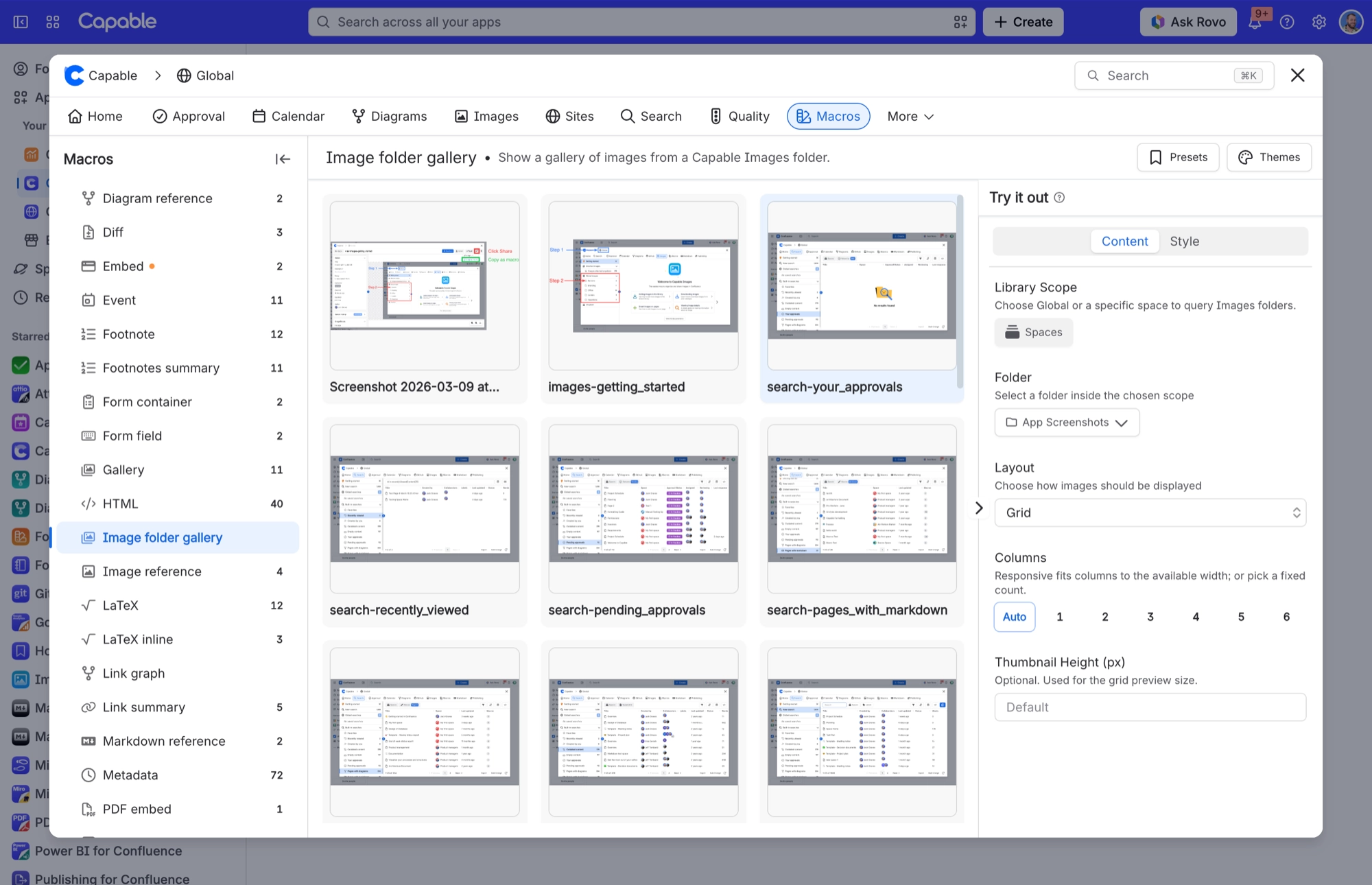Collapse the Try it out panel chevron
This screenshot has height=885, width=1372.
tap(979, 508)
